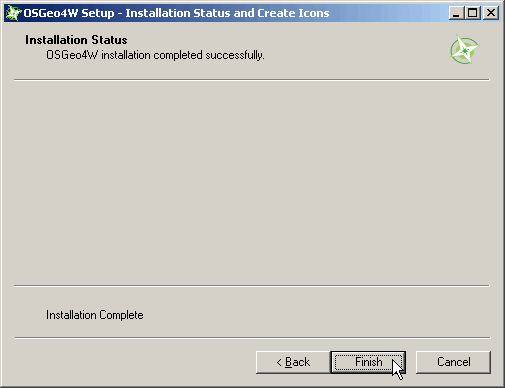
Task: Minimize the OSGeo4W Setup window
Action: pyautogui.click(x=456, y=13)
